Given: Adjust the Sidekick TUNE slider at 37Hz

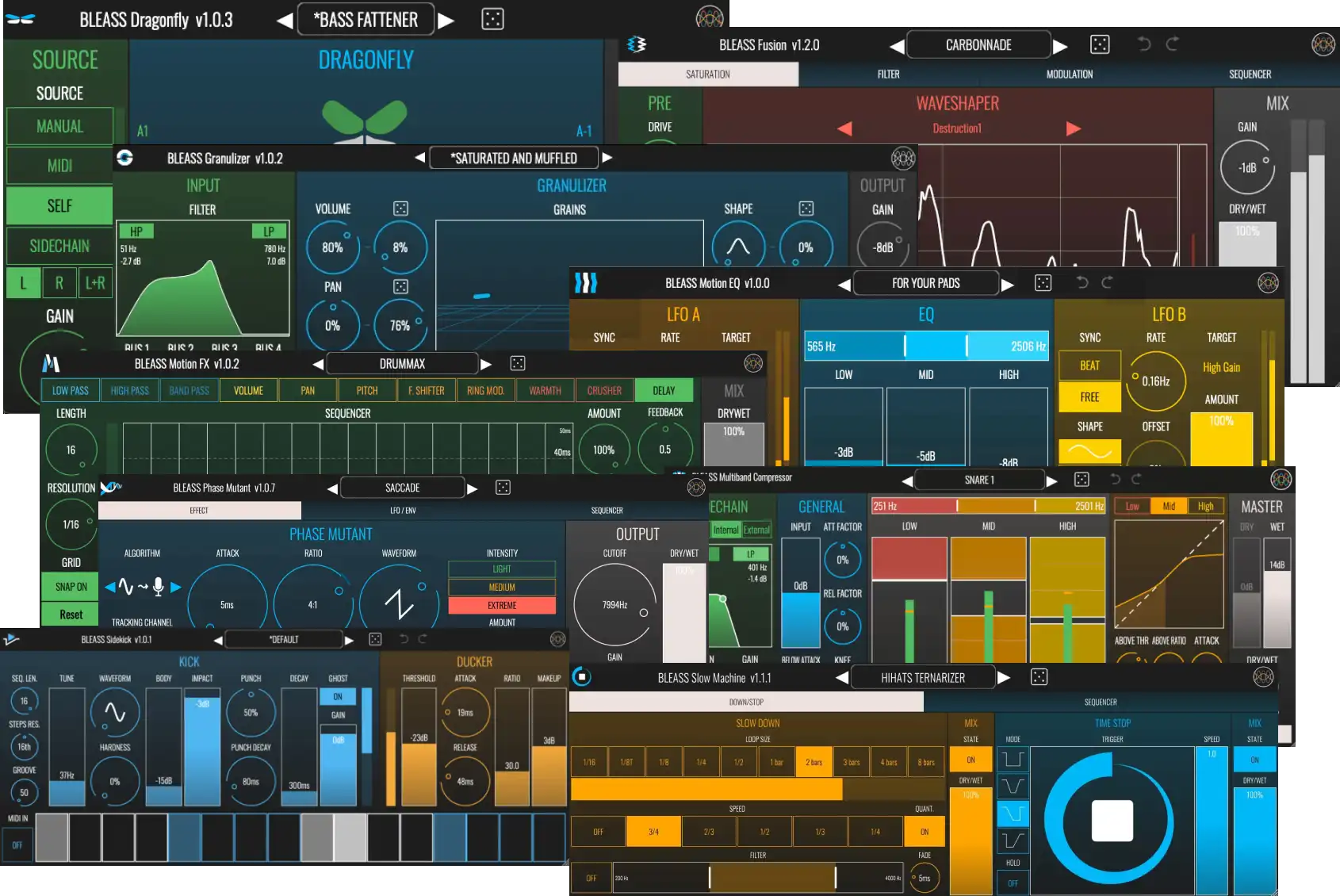Looking at the screenshot, I should pyautogui.click(x=67, y=746).
